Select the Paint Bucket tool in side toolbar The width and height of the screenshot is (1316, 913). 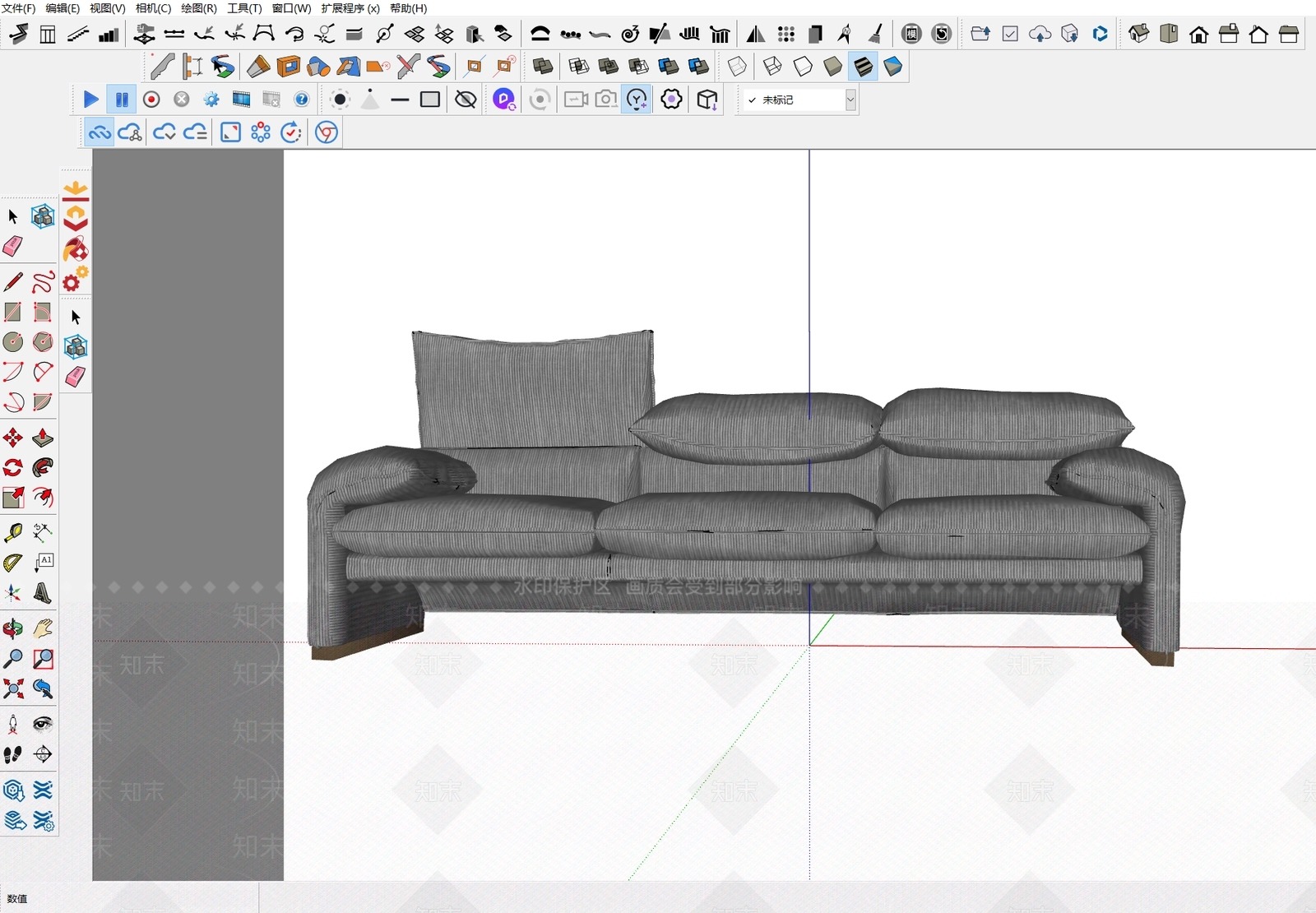[76, 248]
